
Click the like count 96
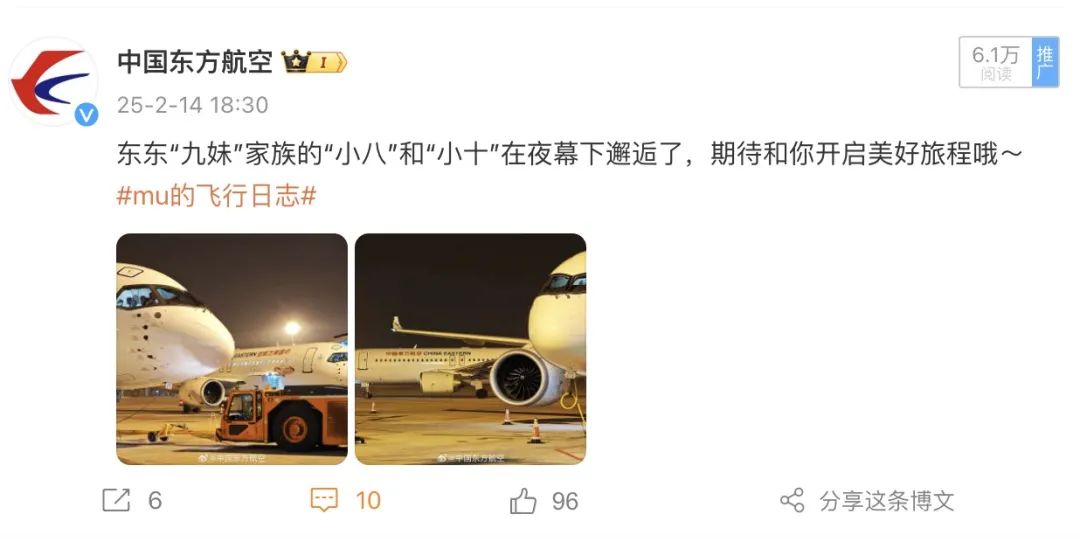[x=565, y=501]
